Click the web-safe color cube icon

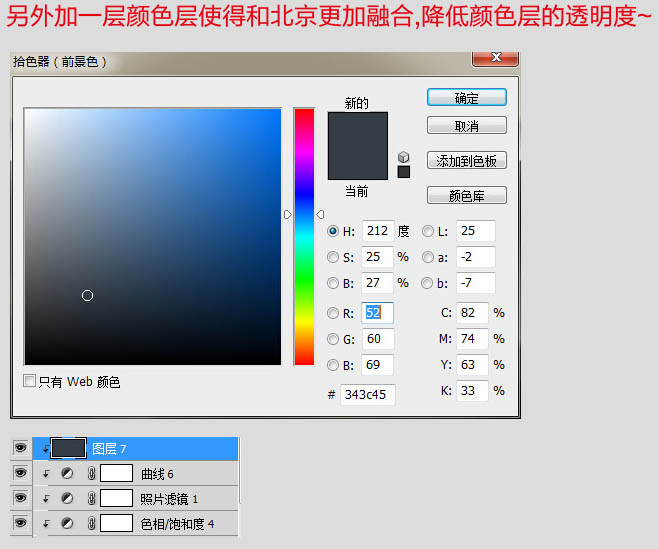403,157
